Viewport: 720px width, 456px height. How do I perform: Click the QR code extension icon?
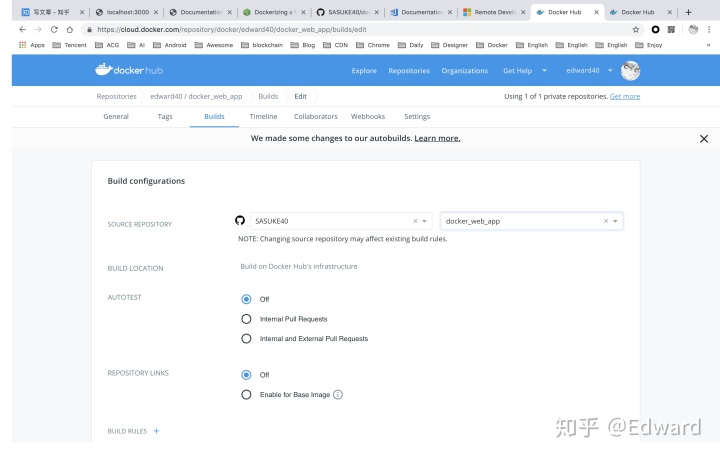click(671, 29)
